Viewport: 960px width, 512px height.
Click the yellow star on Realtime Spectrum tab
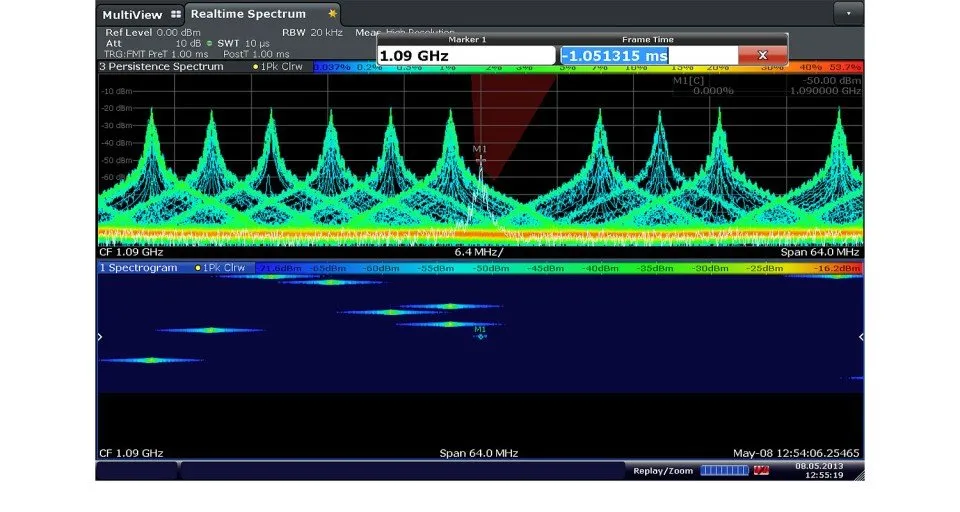pos(332,13)
